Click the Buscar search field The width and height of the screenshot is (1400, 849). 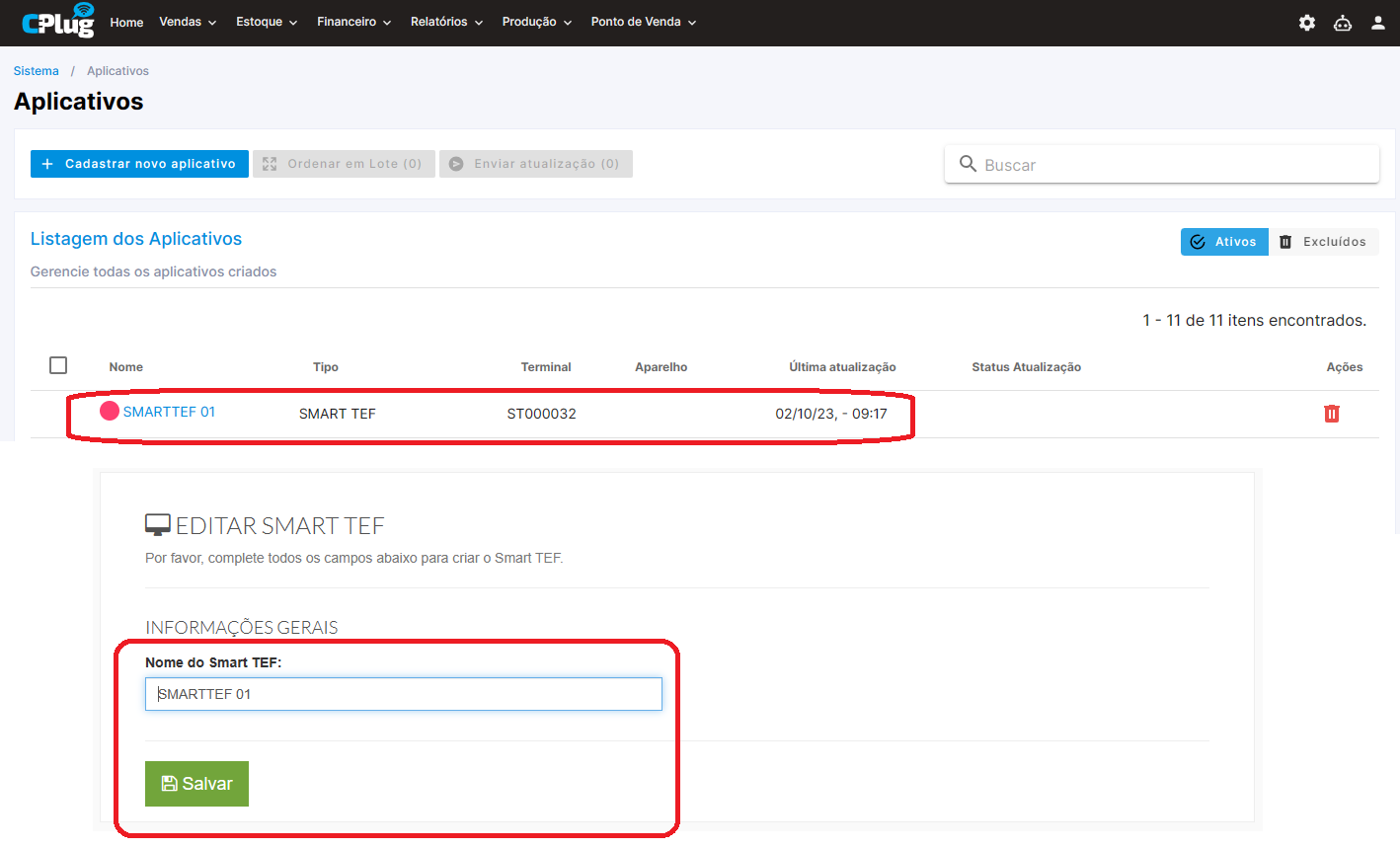pyautogui.click(x=1162, y=164)
